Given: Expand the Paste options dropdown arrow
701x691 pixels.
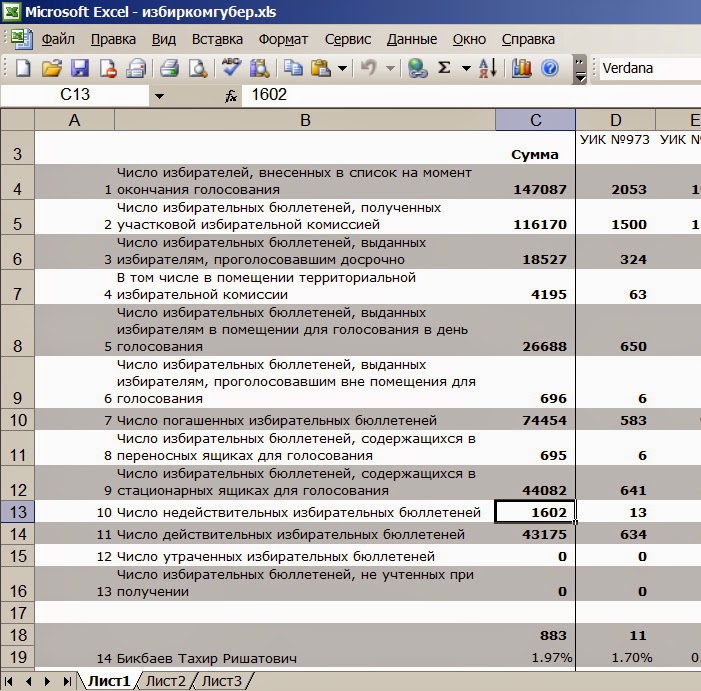Looking at the screenshot, I should point(342,68).
